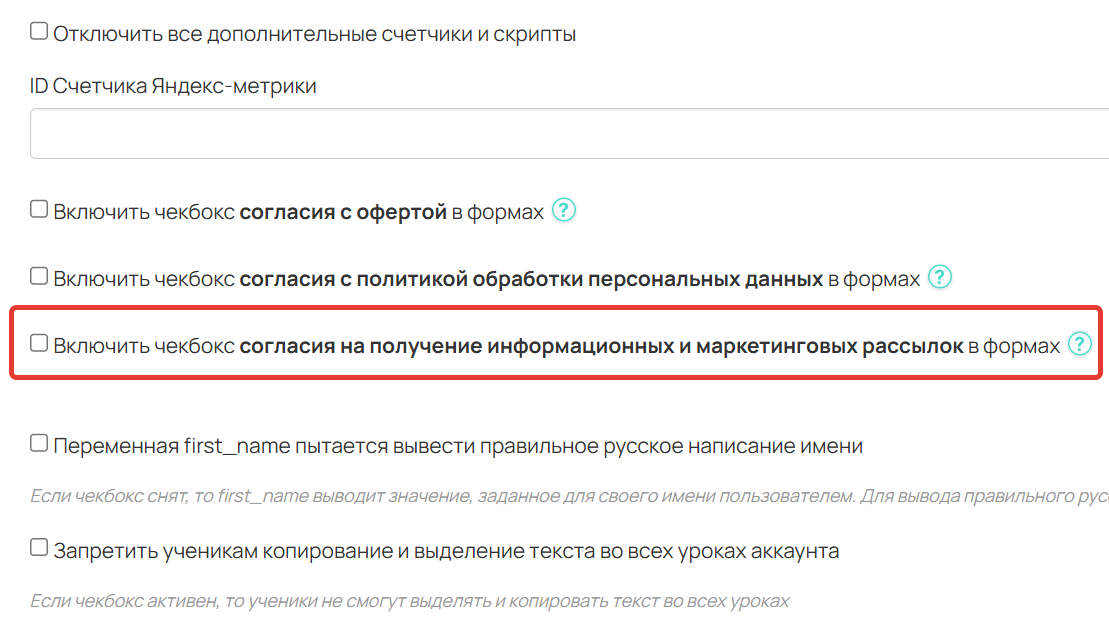Enable checkbox согласия с политикой обработки персональных данных
The height and width of the screenshot is (635, 1109).
tap(39, 276)
